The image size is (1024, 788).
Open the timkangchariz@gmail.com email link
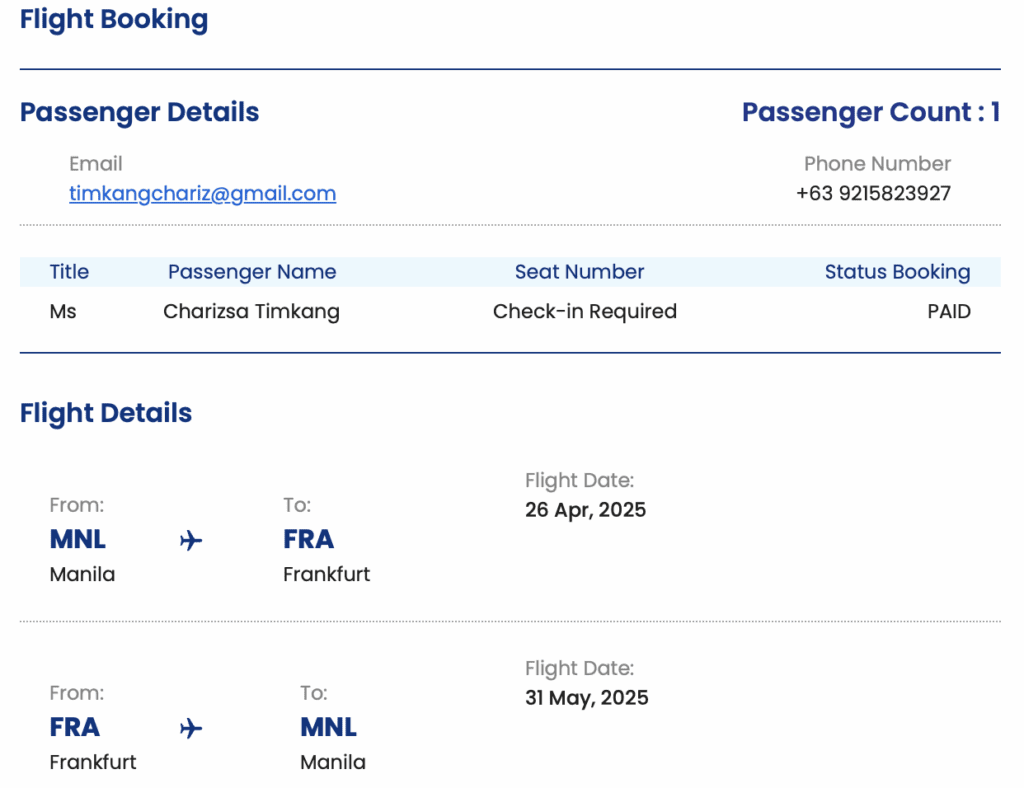coord(202,193)
